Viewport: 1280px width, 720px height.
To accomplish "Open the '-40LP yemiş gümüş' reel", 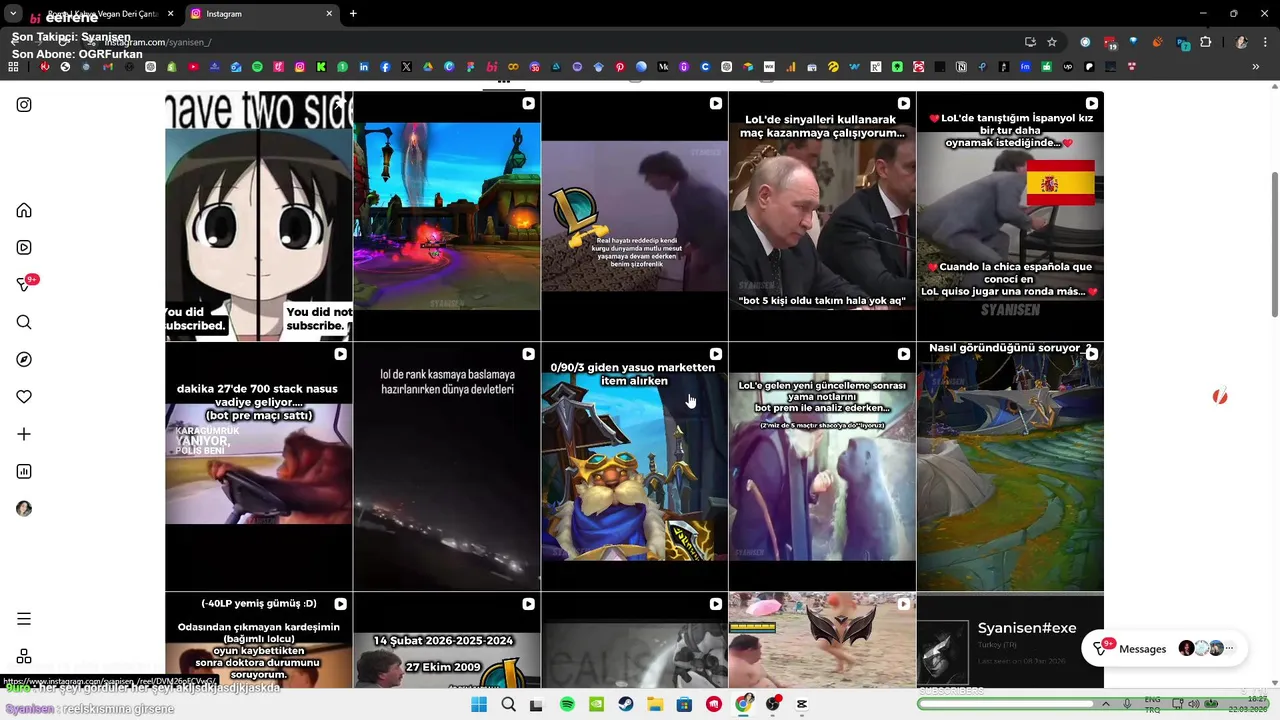I will pyautogui.click(x=258, y=640).
